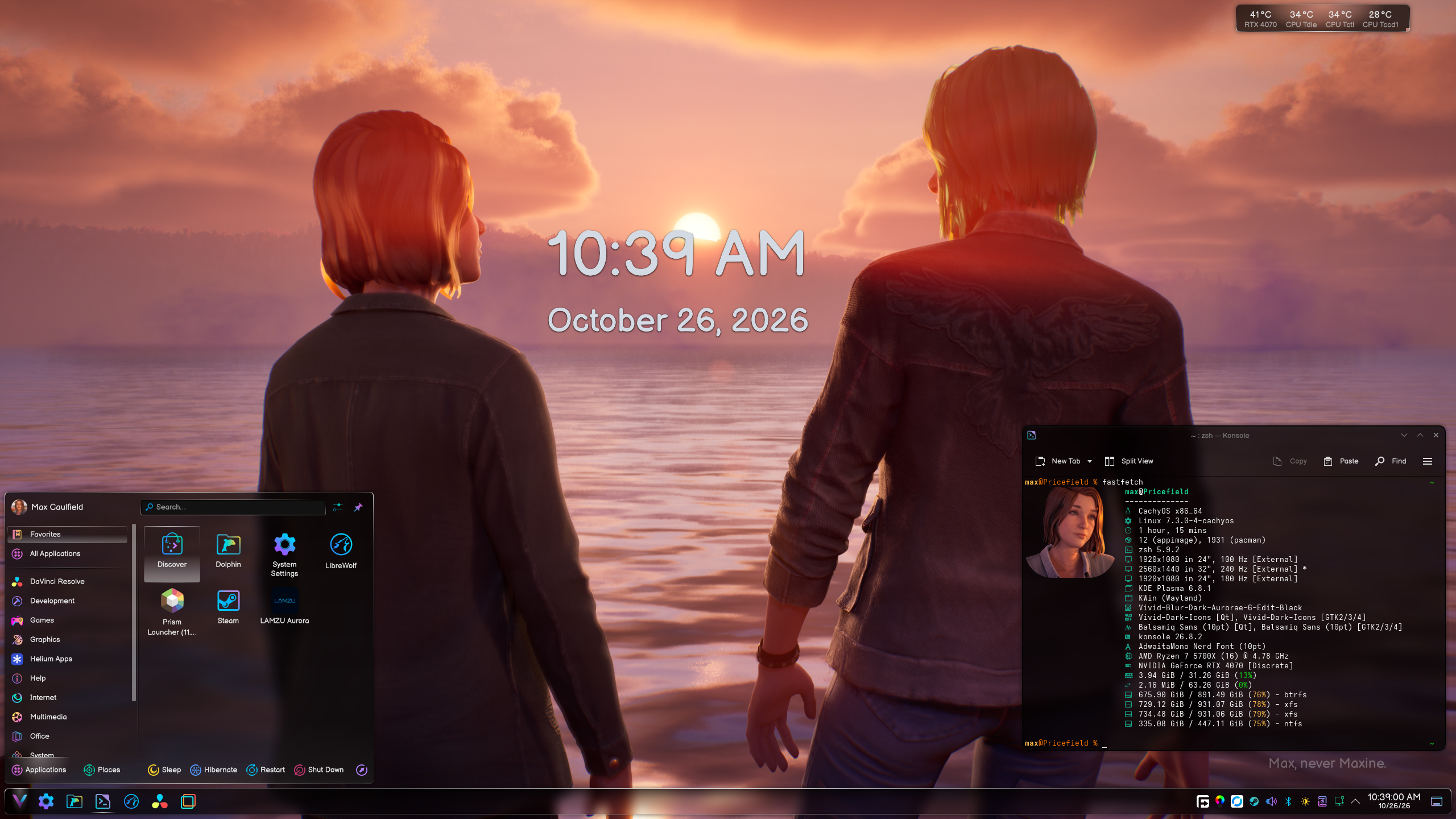Open System Settings in launcher grid

pyautogui.click(x=284, y=554)
